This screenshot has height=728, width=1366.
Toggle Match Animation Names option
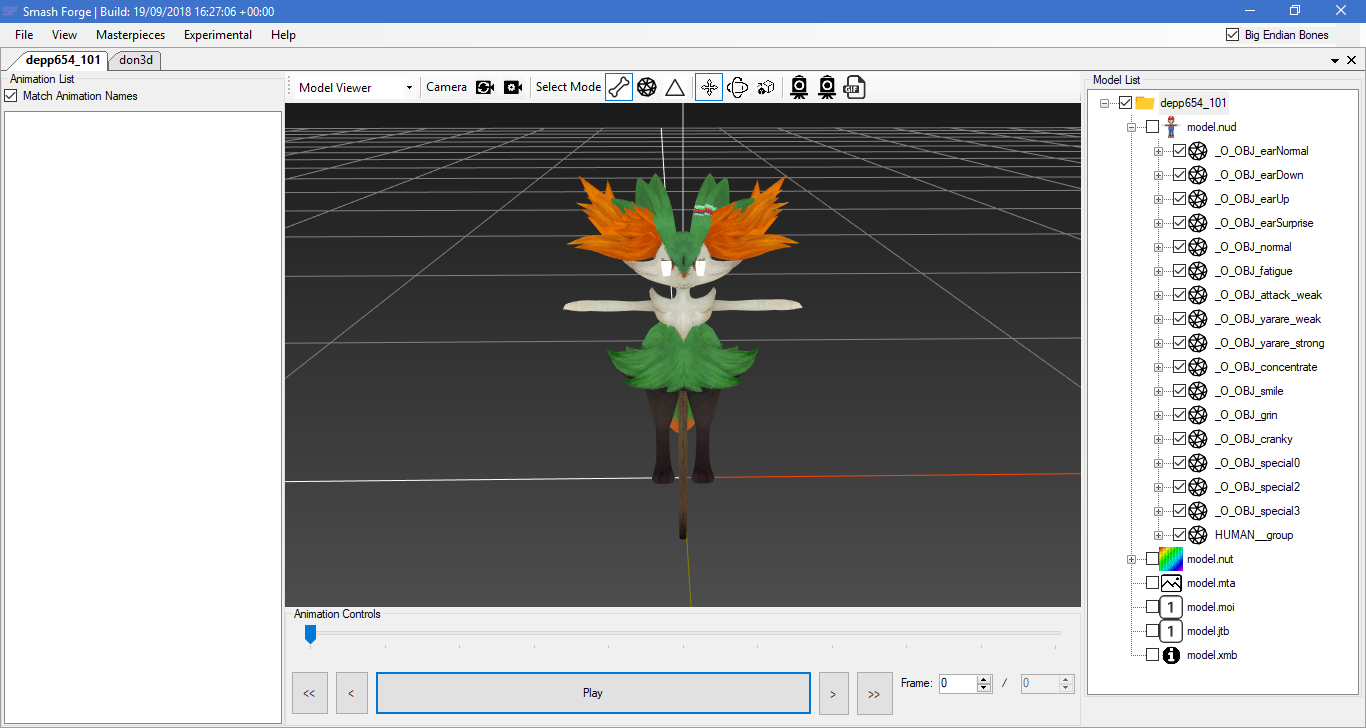[11, 95]
